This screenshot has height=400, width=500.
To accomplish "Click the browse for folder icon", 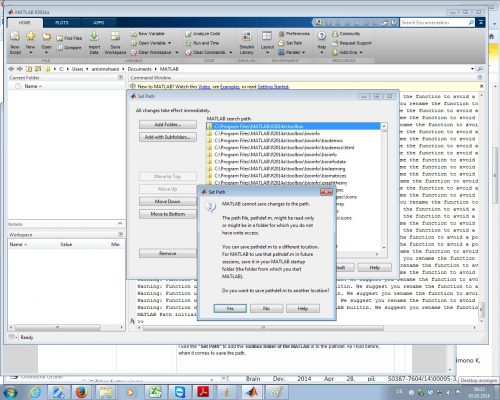I will point(38,69).
